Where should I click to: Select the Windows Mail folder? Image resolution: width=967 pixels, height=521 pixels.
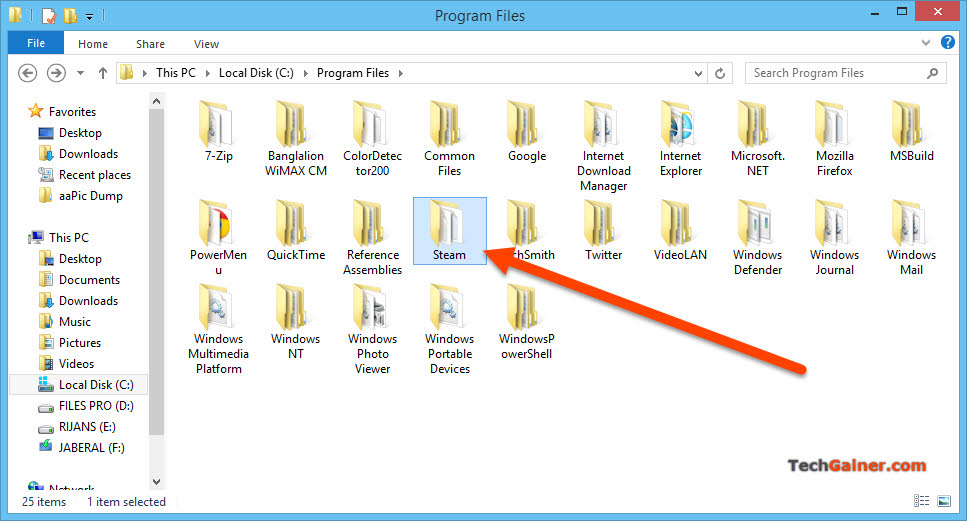(x=911, y=237)
